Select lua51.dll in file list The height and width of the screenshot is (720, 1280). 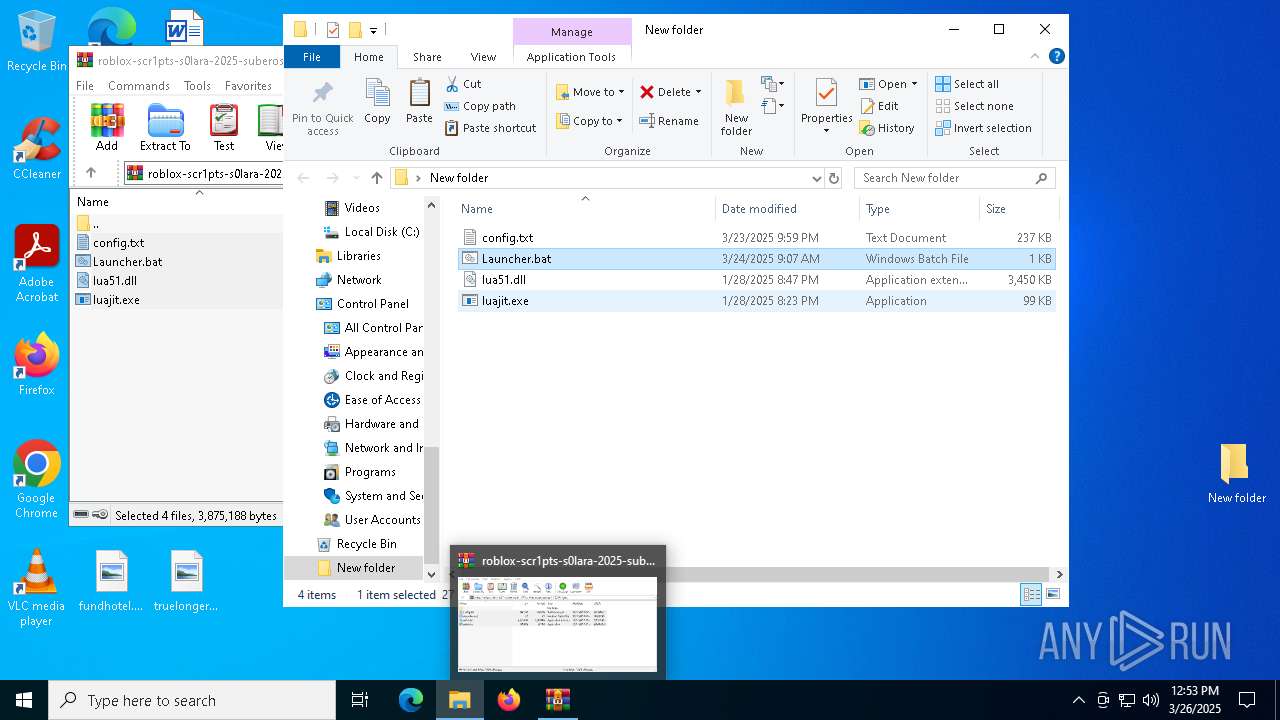click(757, 280)
